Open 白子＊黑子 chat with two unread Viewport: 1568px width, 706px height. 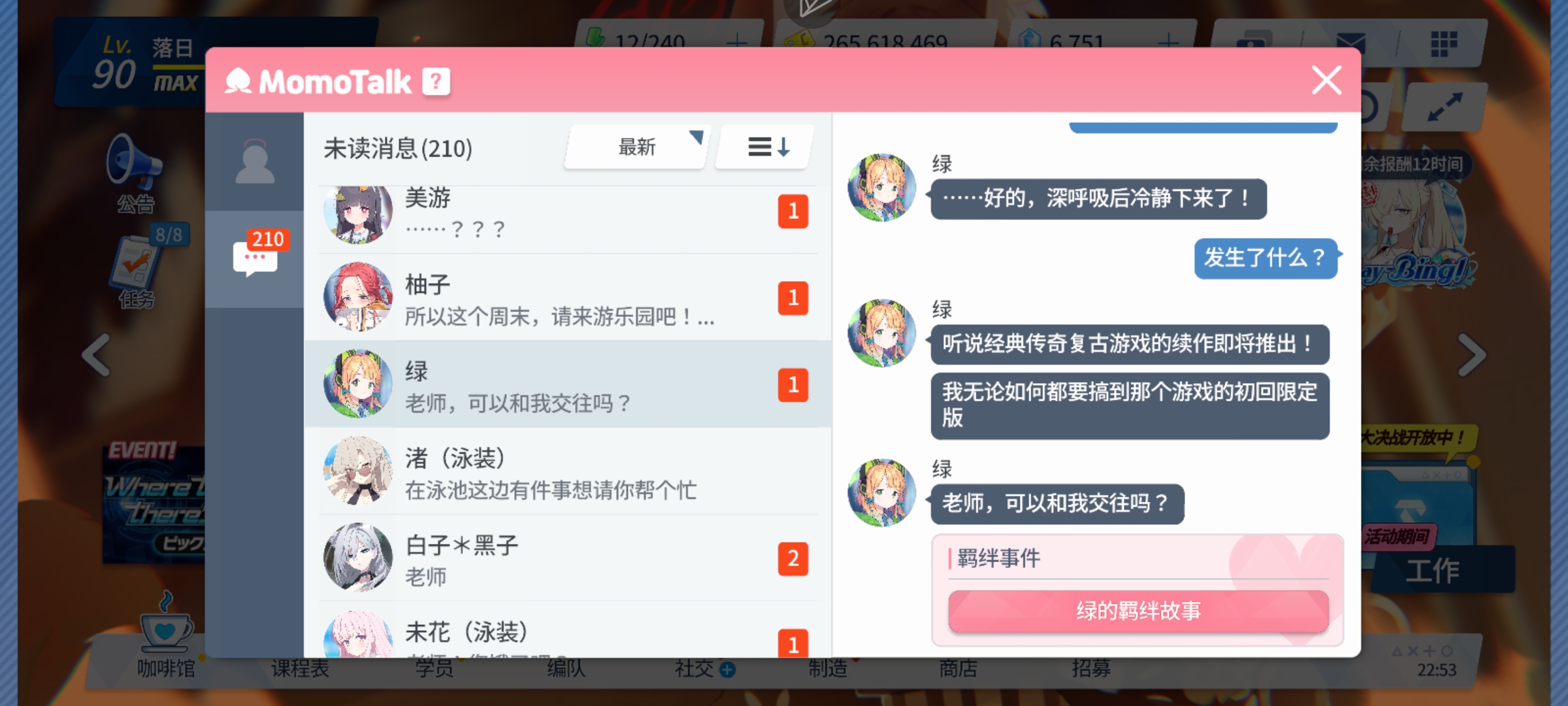point(567,558)
